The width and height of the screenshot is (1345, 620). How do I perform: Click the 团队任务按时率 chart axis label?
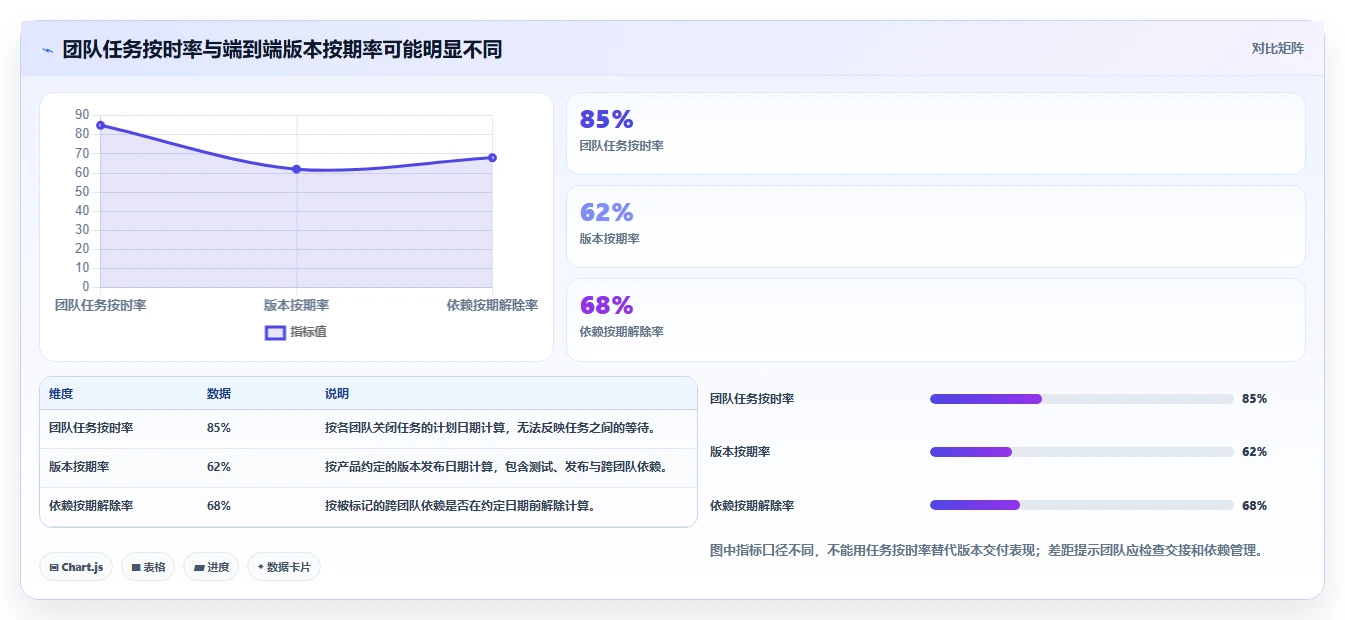(101, 305)
